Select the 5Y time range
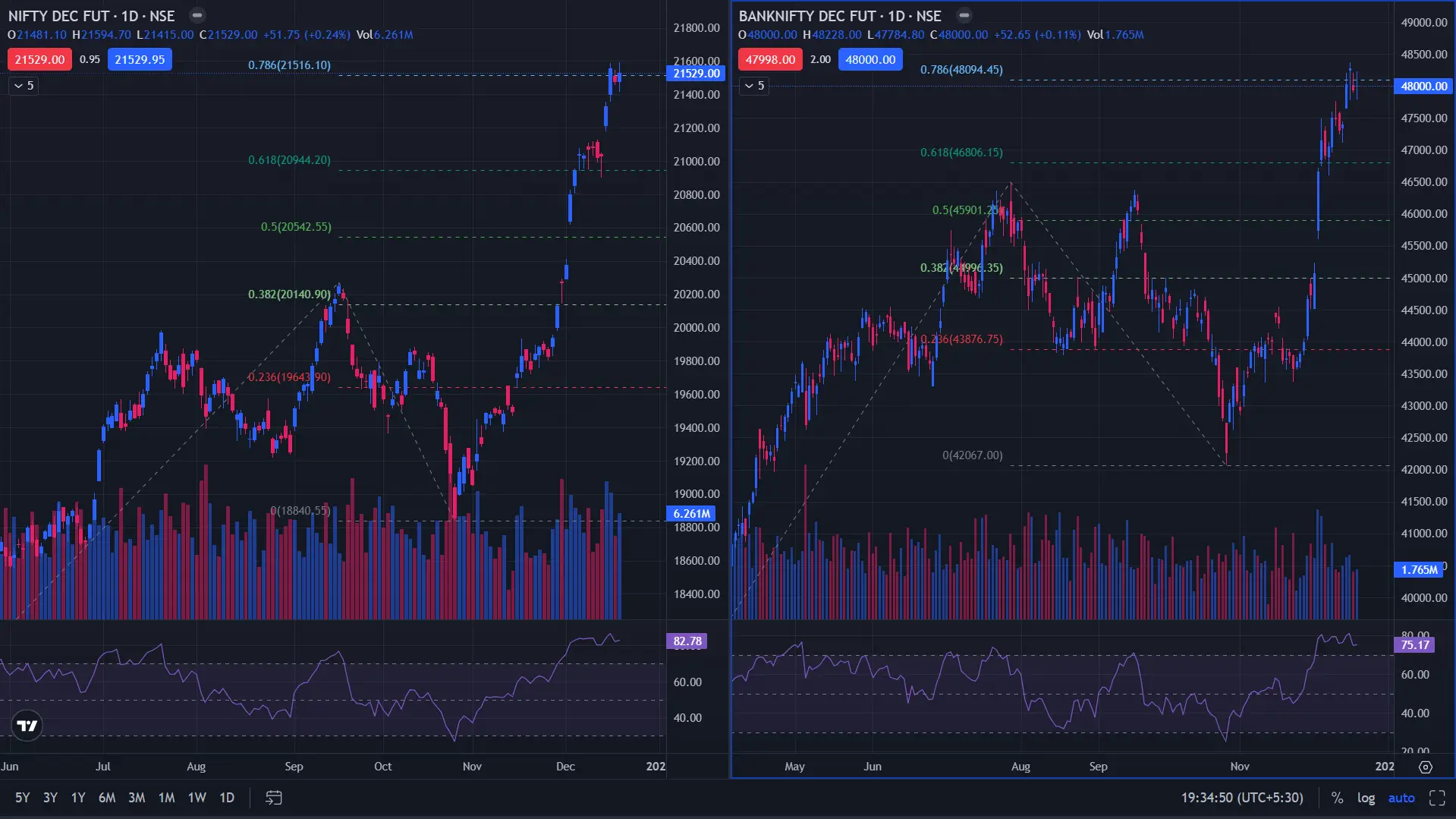 point(23,798)
